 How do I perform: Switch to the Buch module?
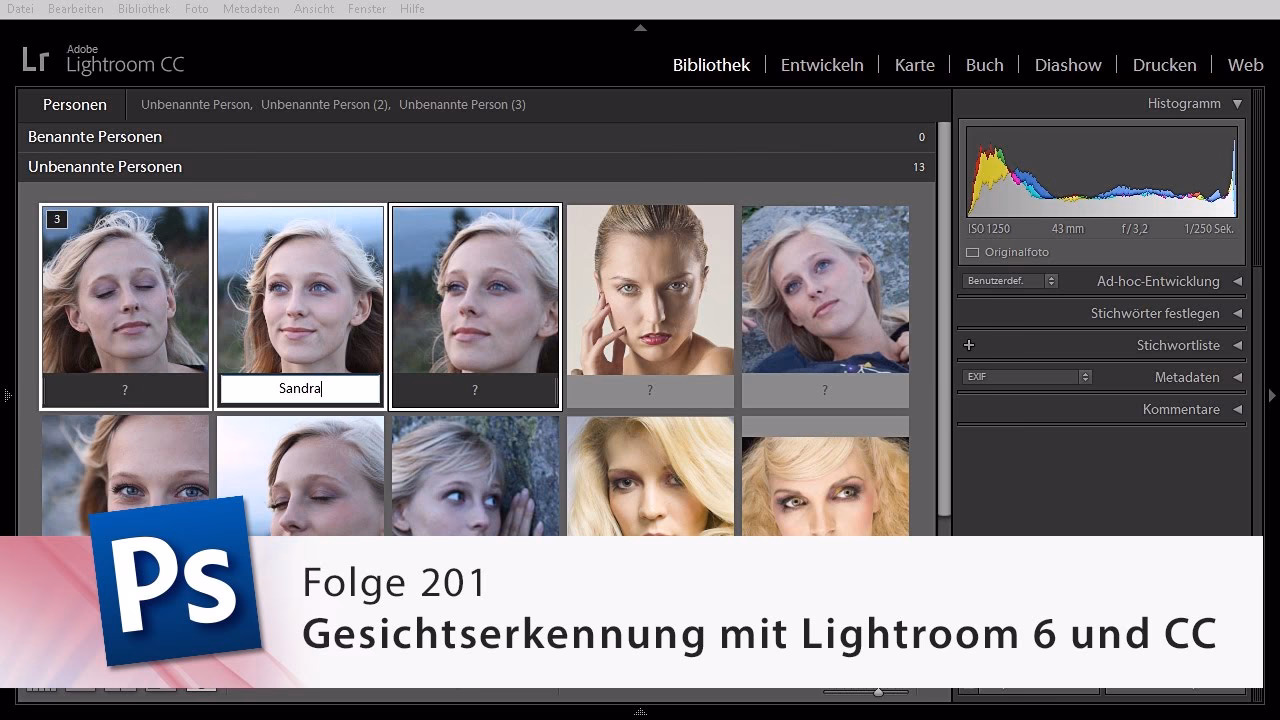(985, 65)
